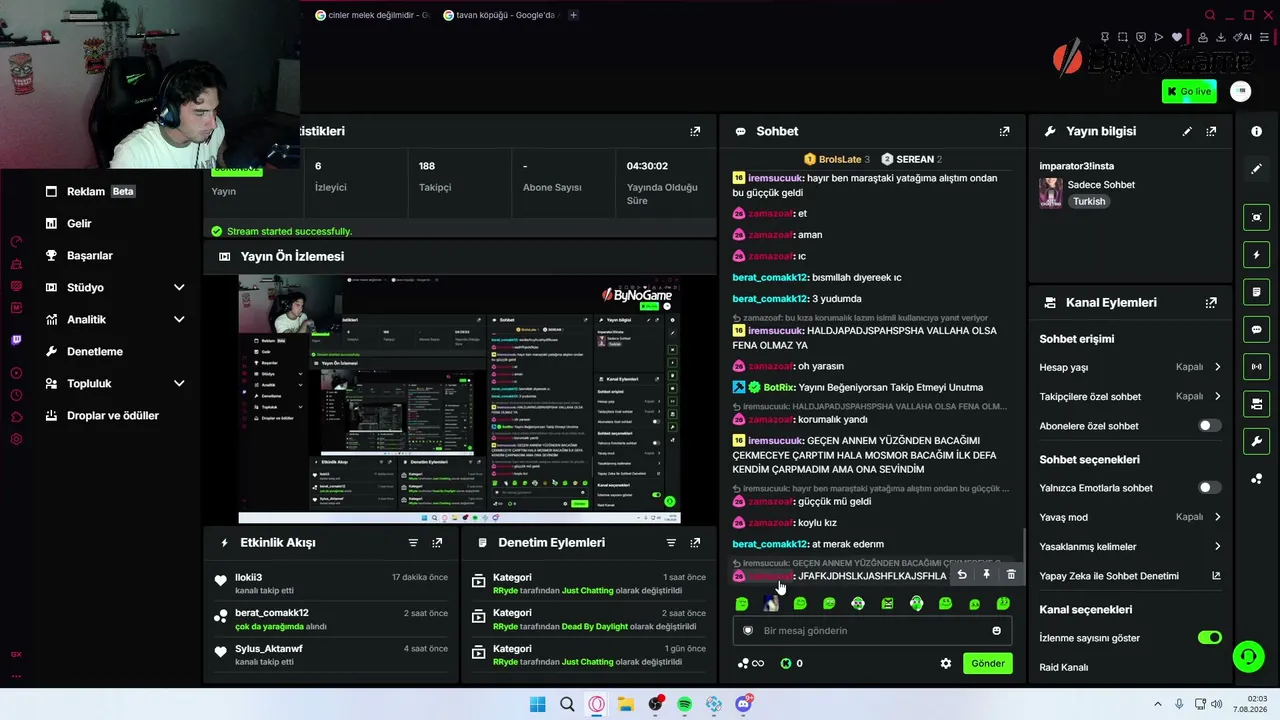Screen dimensions: 1280x720
Task: Click the Bir mesaj gönderin input field
Action: (x=872, y=630)
